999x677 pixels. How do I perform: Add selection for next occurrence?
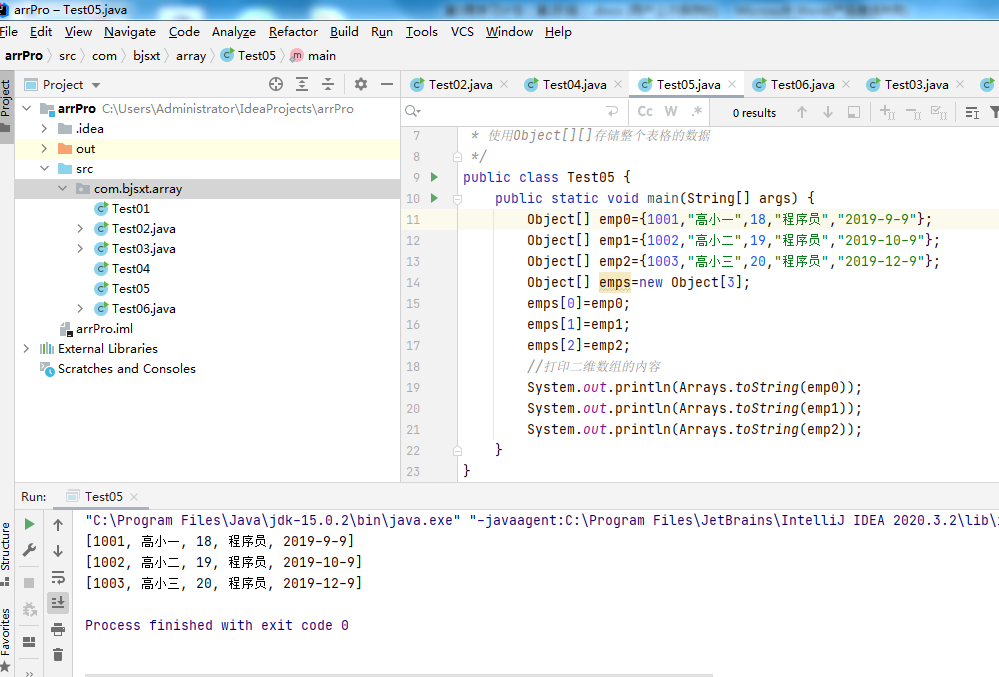click(x=888, y=113)
